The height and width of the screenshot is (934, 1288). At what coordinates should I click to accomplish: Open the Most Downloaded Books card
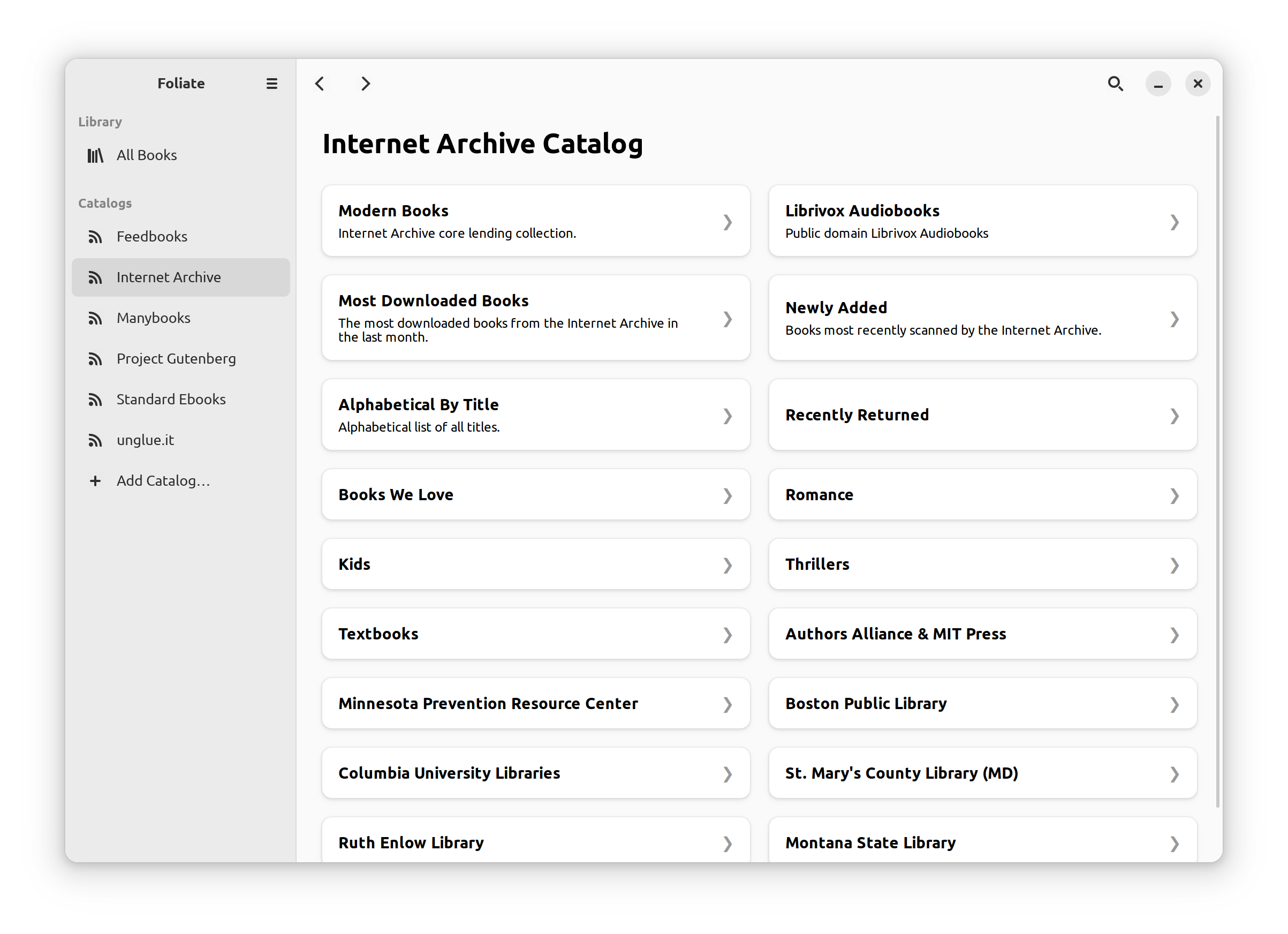pyautogui.click(x=535, y=318)
